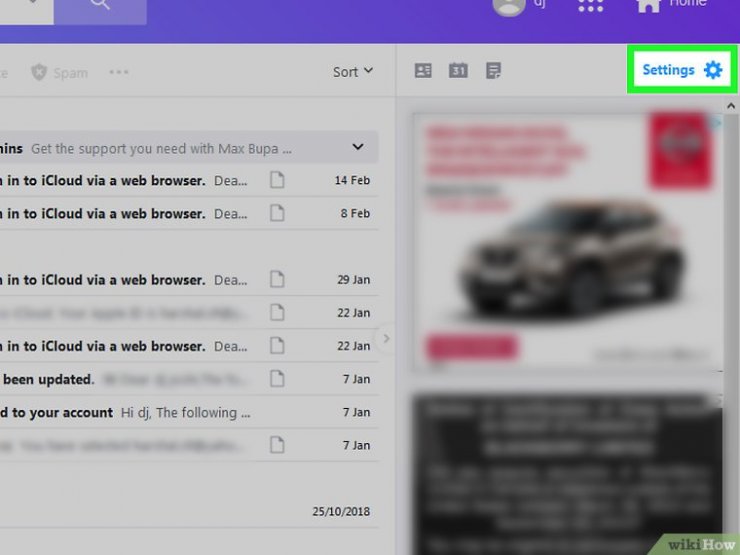Open the Max Bupa sponsored message
This screenshot has height=555, width=740.
point(189,148)
